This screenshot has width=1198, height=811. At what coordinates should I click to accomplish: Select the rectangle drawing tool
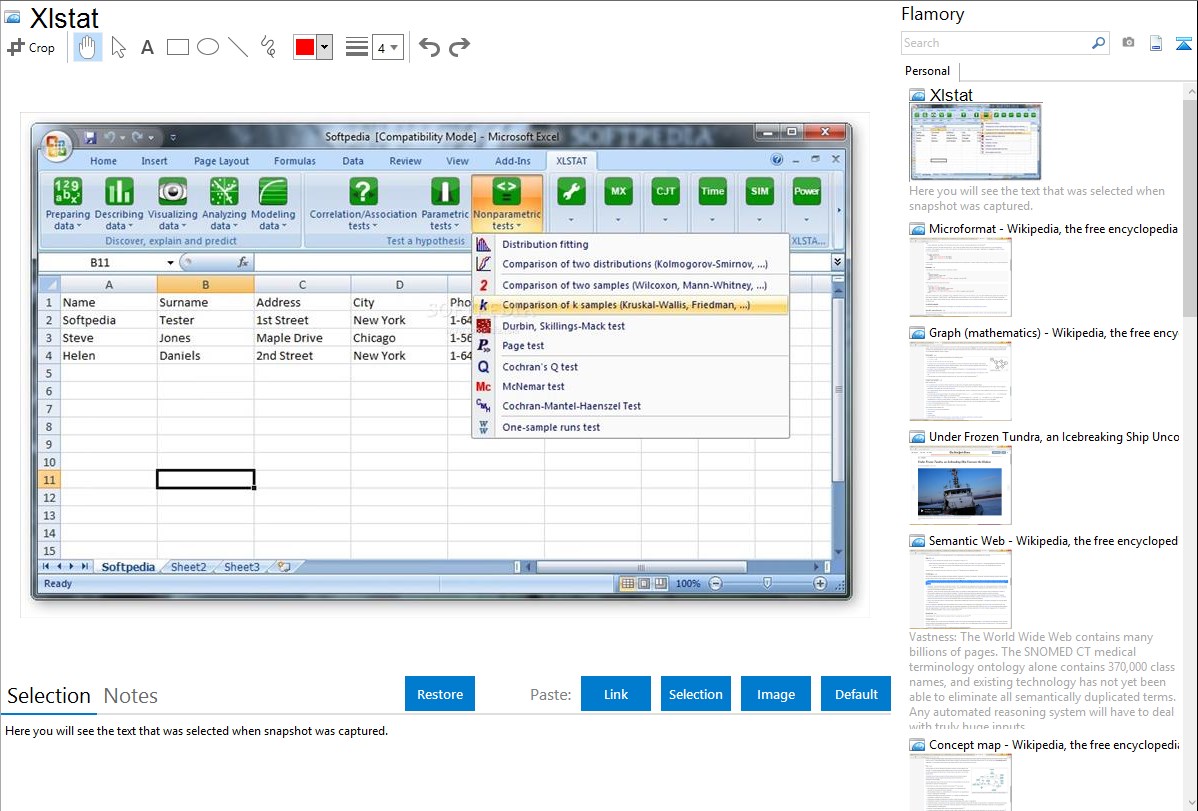177,47
